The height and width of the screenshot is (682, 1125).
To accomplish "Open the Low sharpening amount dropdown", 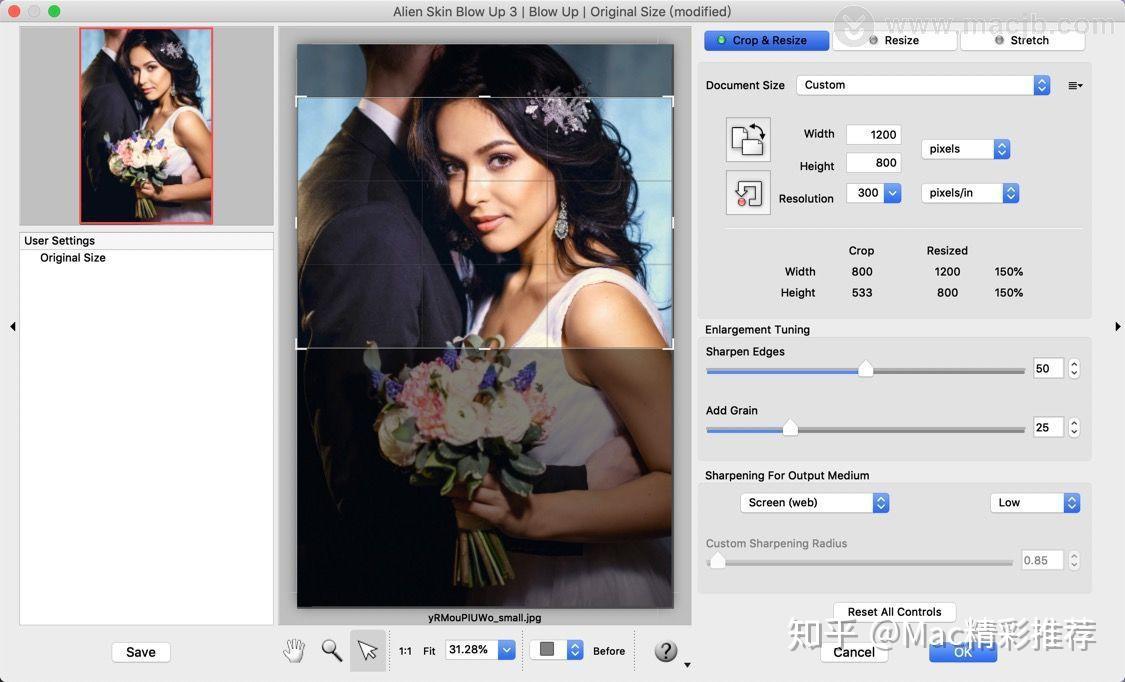I will click(1035, 503).
